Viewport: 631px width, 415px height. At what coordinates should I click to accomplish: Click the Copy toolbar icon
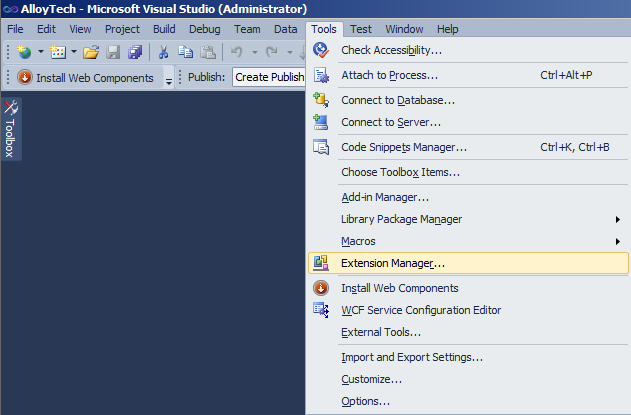(185, 52)
